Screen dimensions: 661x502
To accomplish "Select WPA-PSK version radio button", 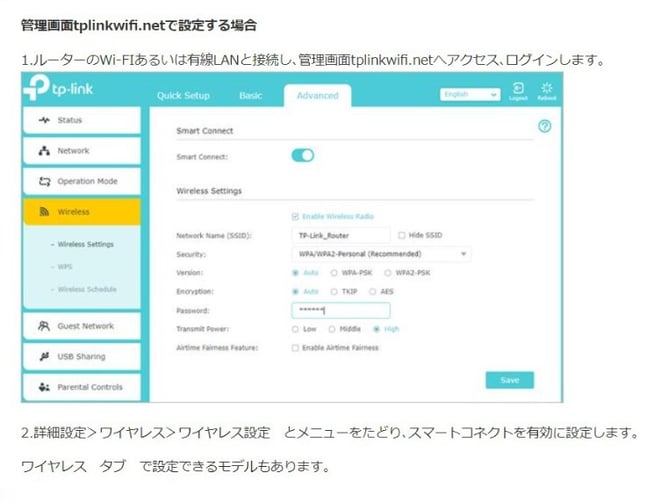I will [x=333, y=273].
